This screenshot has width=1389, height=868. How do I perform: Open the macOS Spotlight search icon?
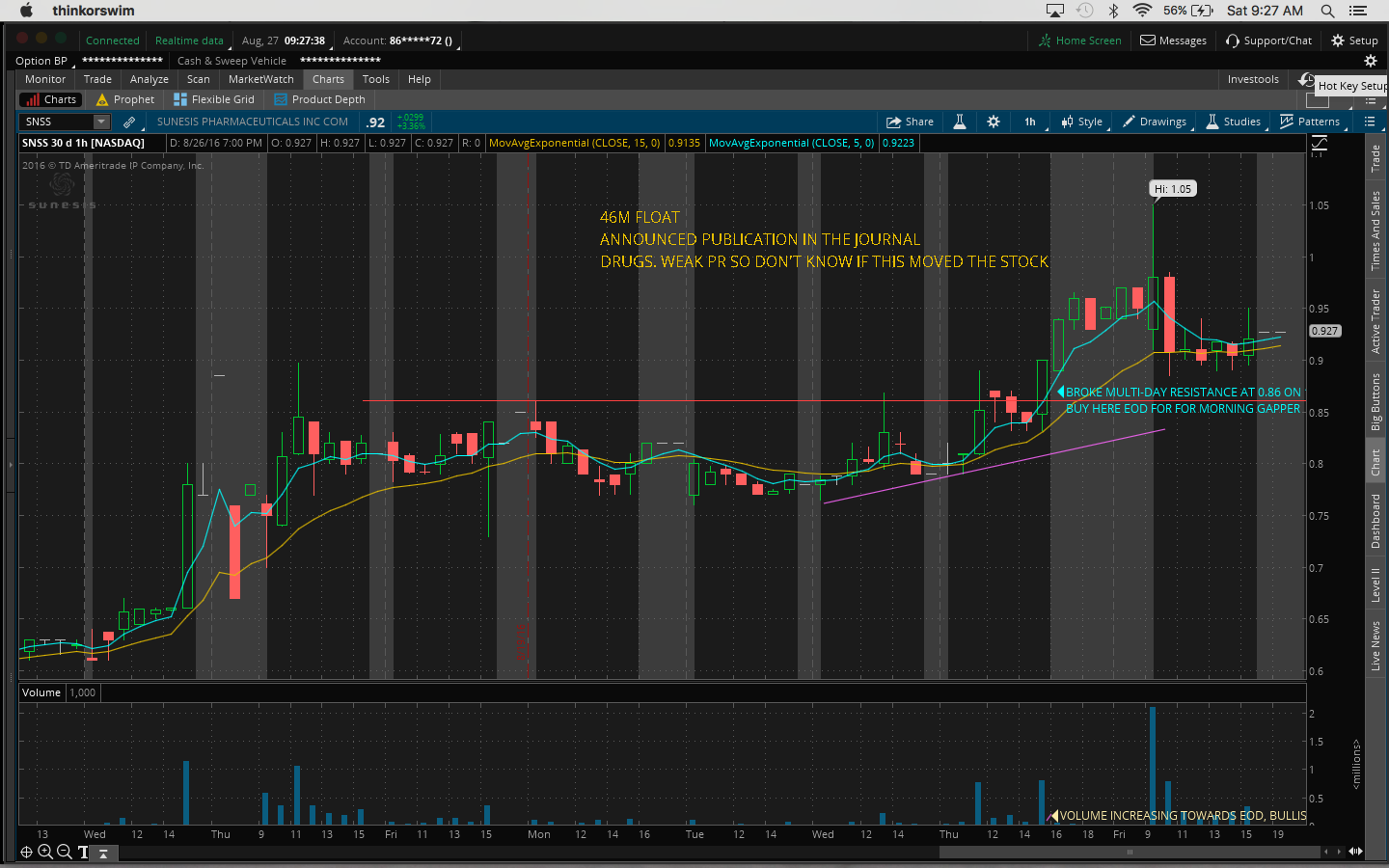(x=1327, y=11)
